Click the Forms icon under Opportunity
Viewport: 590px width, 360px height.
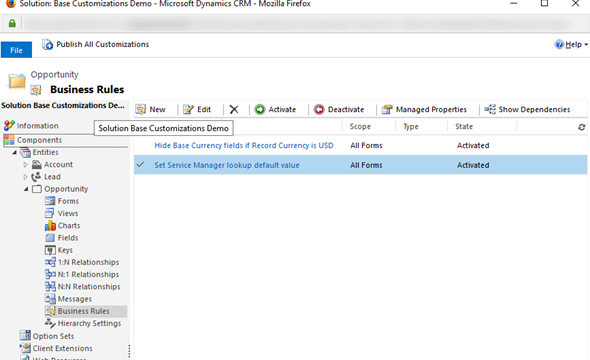(50, 201)
